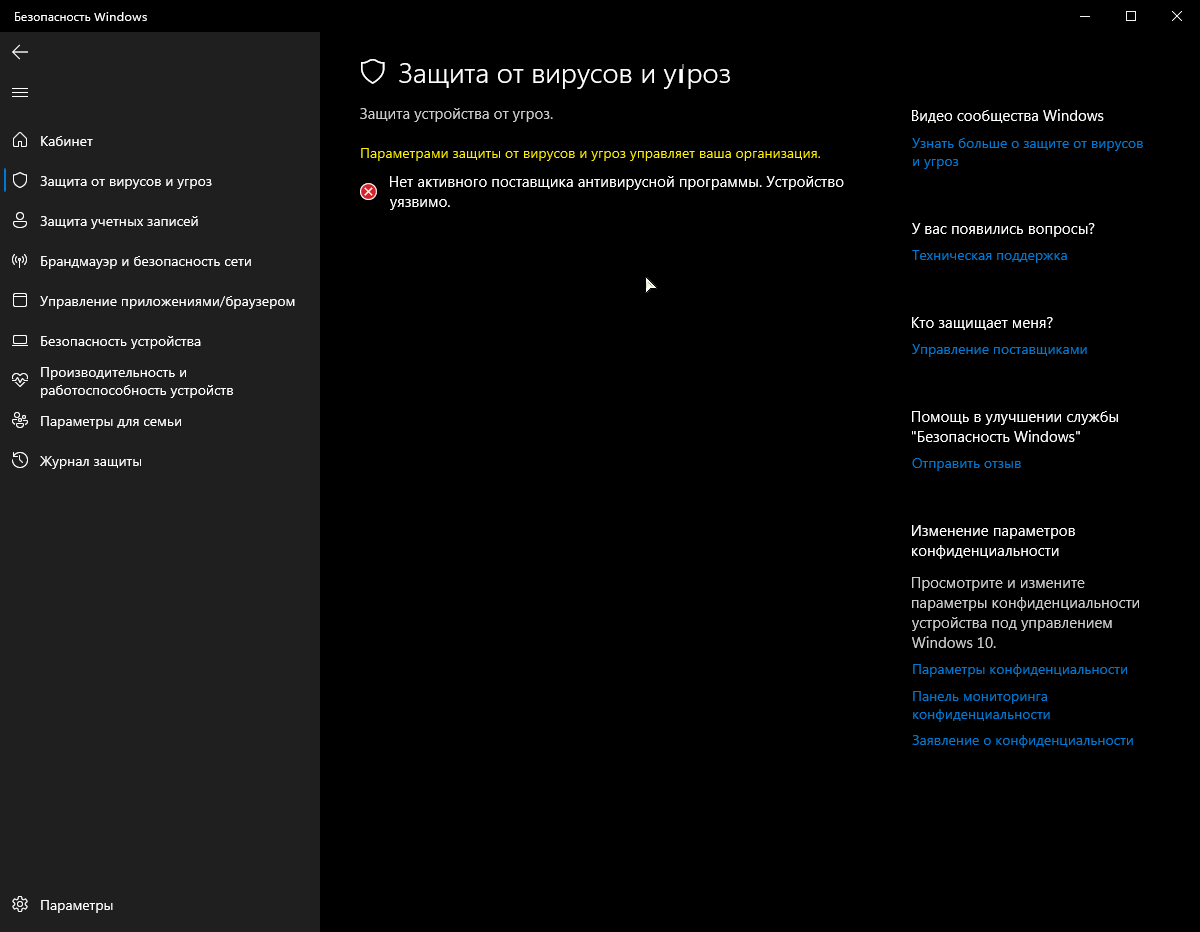Screen dimensions: 1200x932
Task: Open Защита учетных записей
Action: (160, 221)
